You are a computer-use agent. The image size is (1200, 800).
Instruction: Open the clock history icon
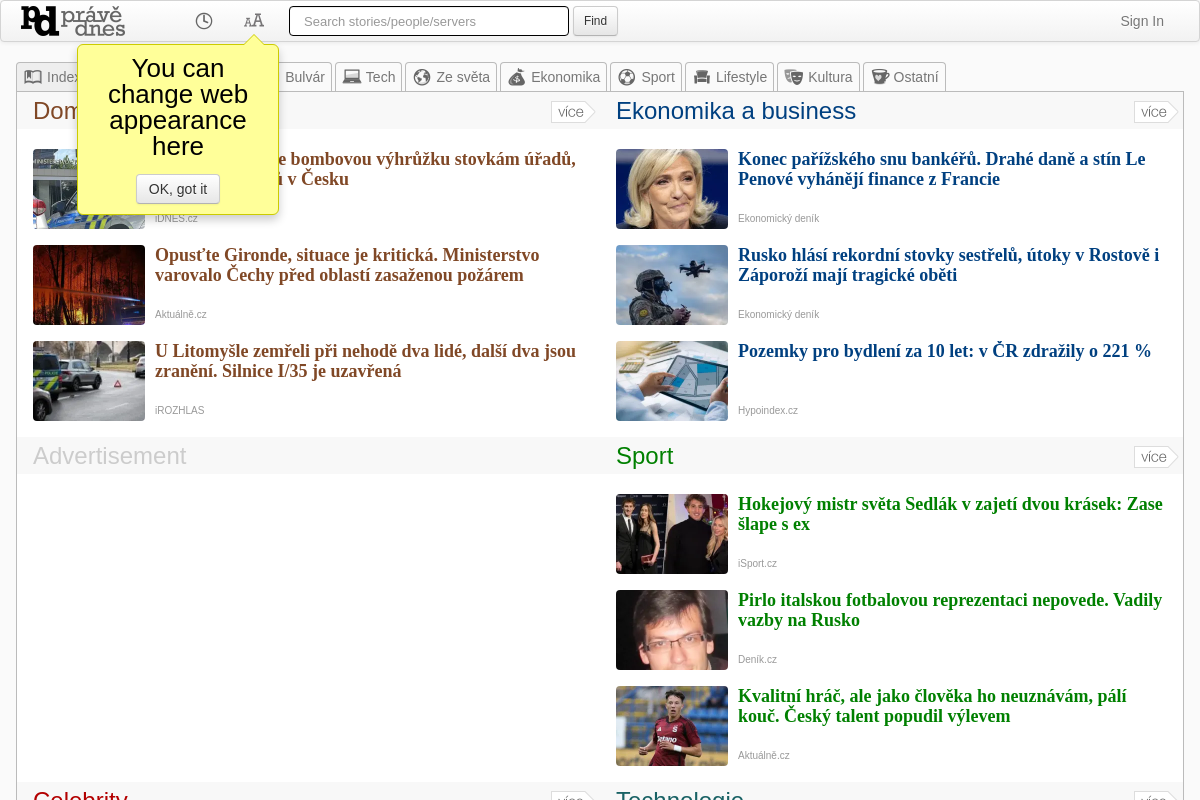click(204, 21)
